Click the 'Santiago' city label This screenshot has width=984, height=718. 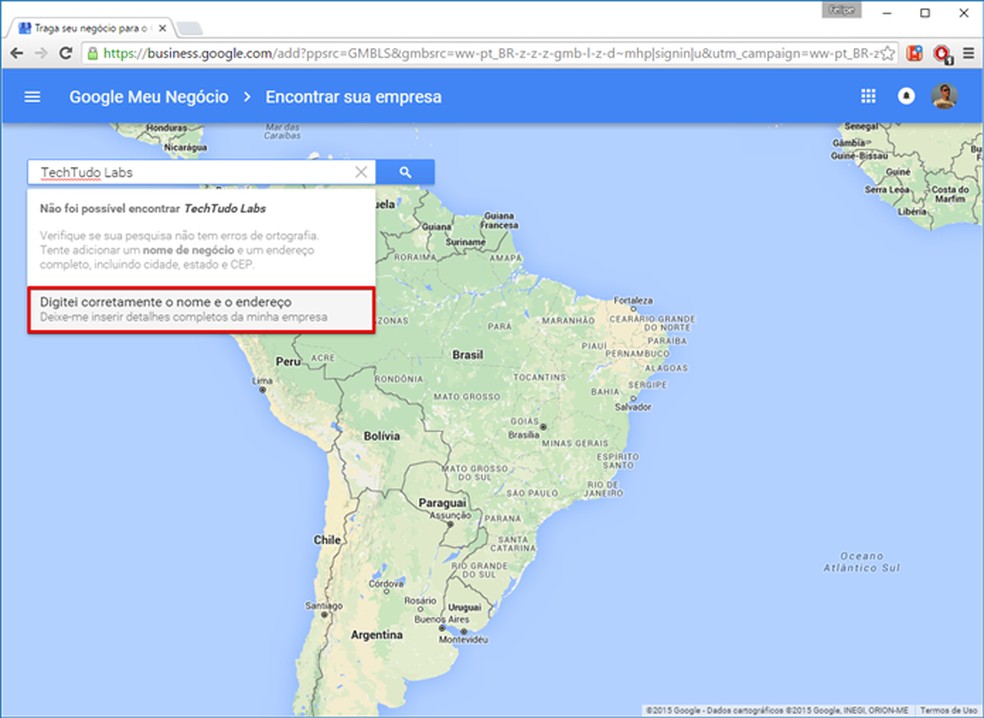click(324, 606)
